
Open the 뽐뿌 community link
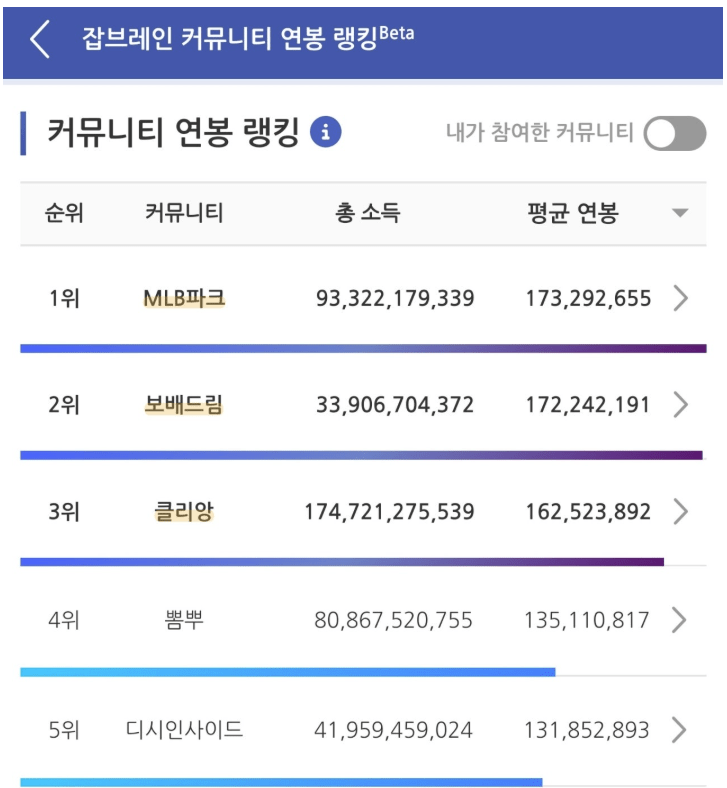click(184, 620)
